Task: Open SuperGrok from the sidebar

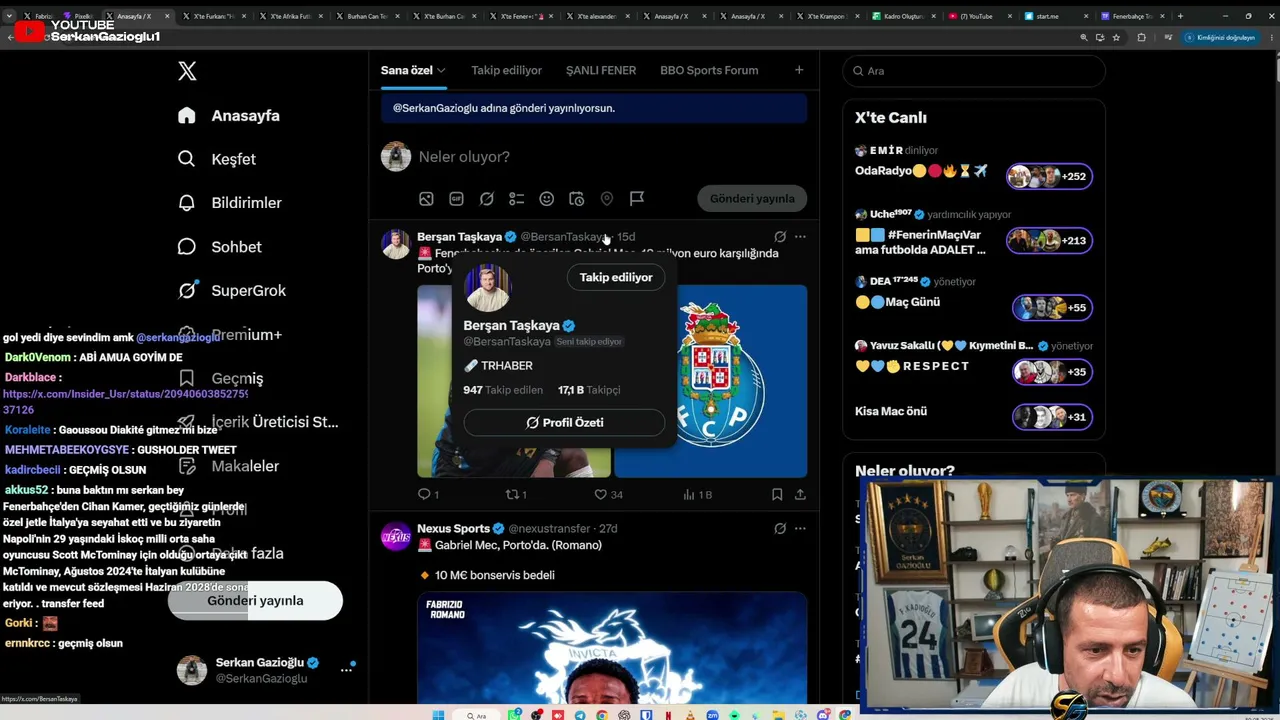Action: (x=231, y=291)
